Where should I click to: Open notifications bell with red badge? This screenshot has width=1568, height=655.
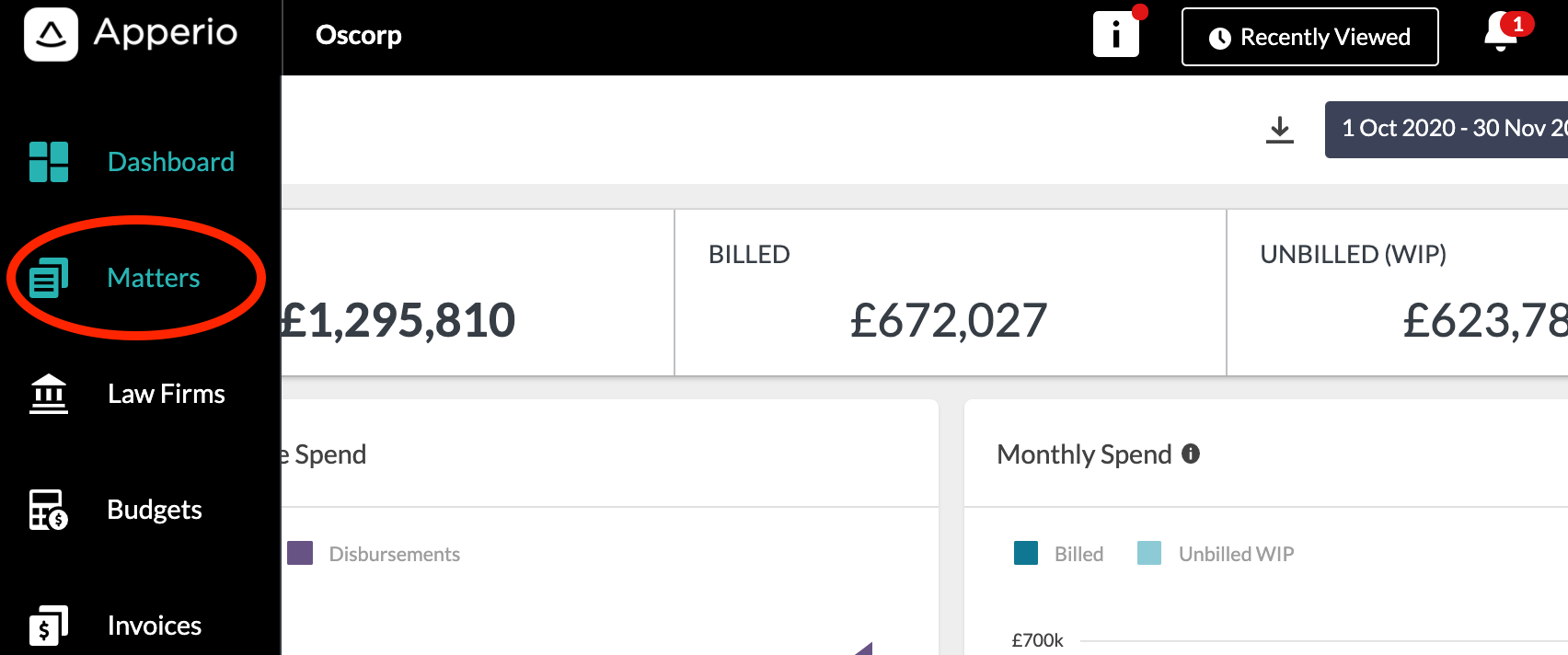[x=1503, y=32]
